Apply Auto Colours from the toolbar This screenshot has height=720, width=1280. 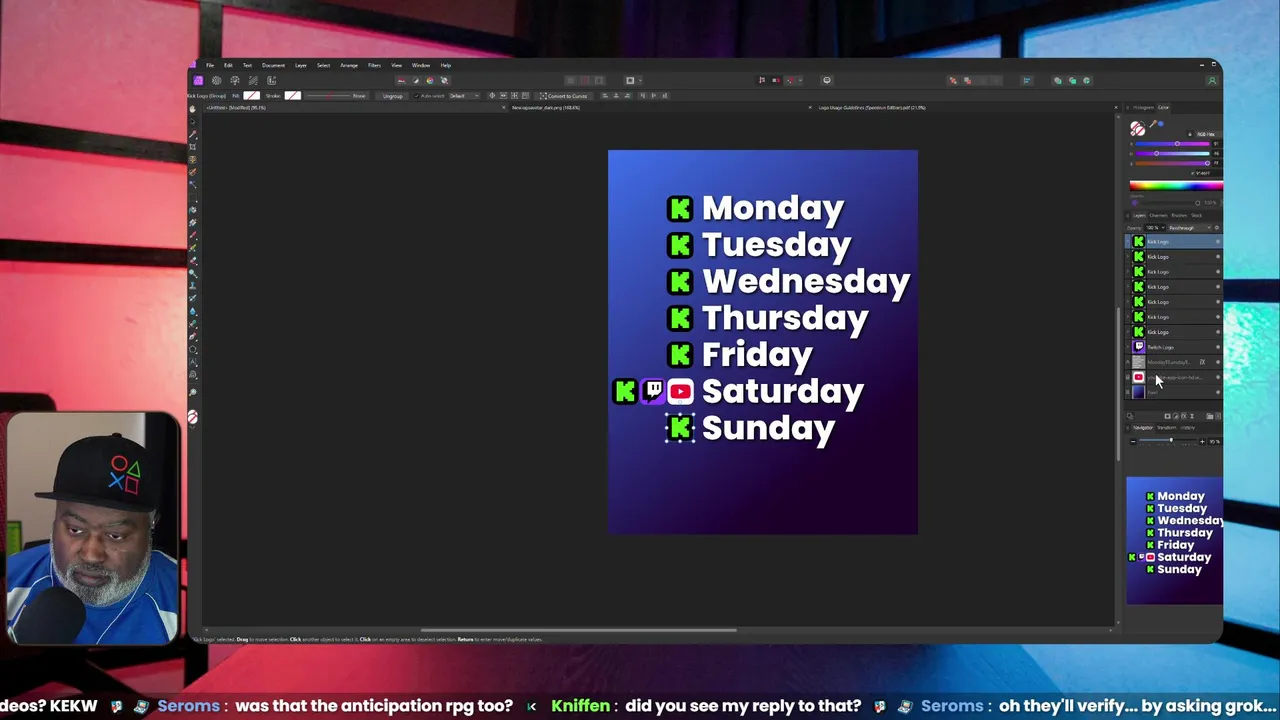tap(430, 80)
